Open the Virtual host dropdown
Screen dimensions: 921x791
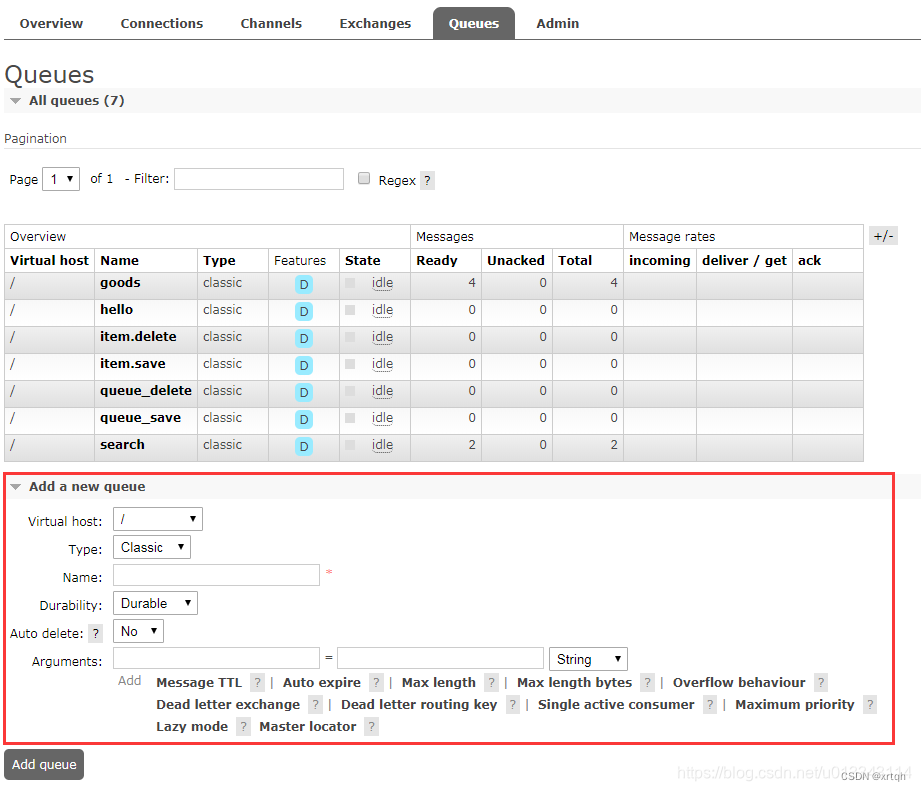point(158,519)
